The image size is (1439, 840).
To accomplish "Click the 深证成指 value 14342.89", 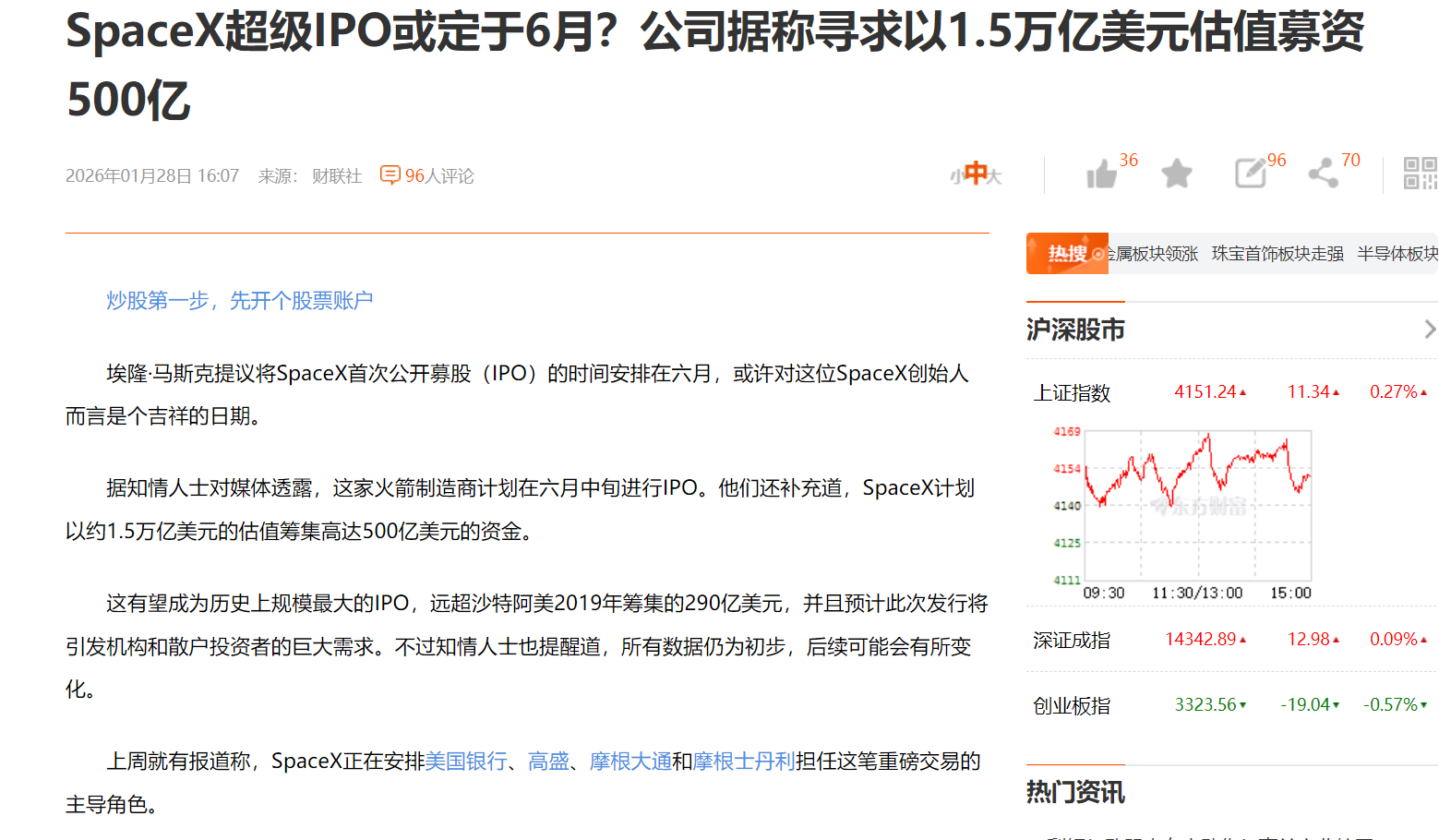I will point(1200,639).
